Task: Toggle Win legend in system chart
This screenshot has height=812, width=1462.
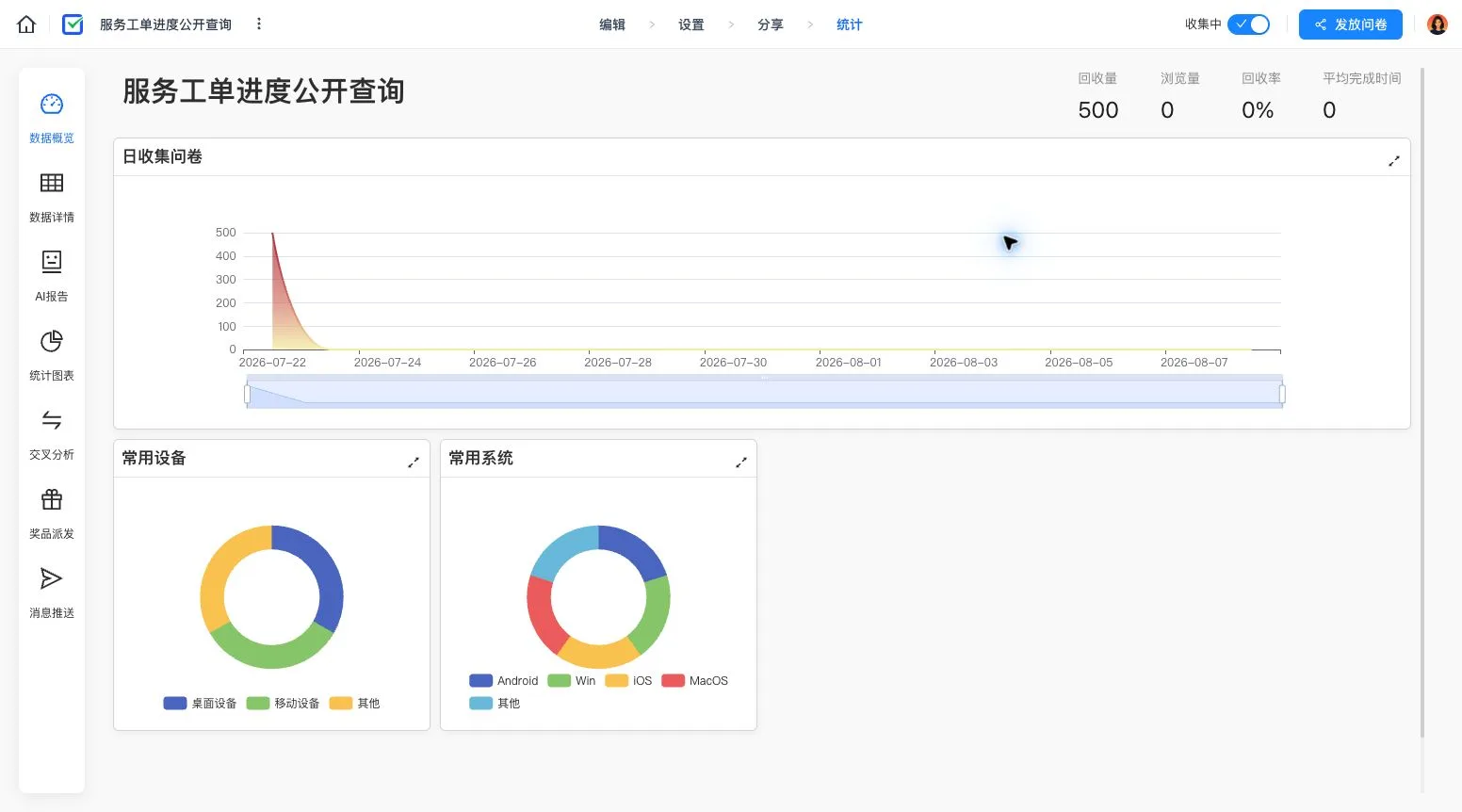Action: pyautogui.click(x=572, y=681)
